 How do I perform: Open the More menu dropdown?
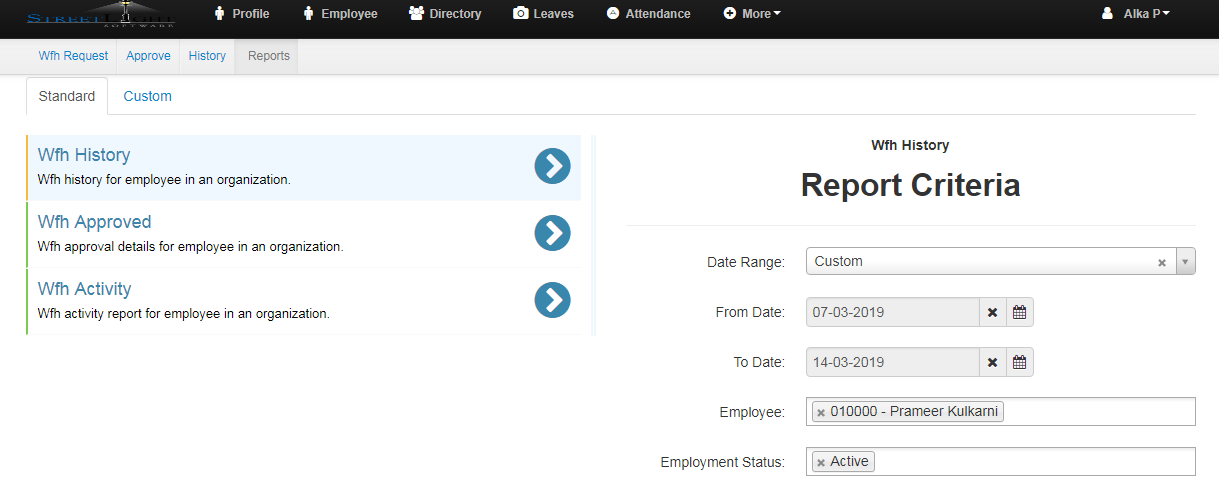point(752,14)
